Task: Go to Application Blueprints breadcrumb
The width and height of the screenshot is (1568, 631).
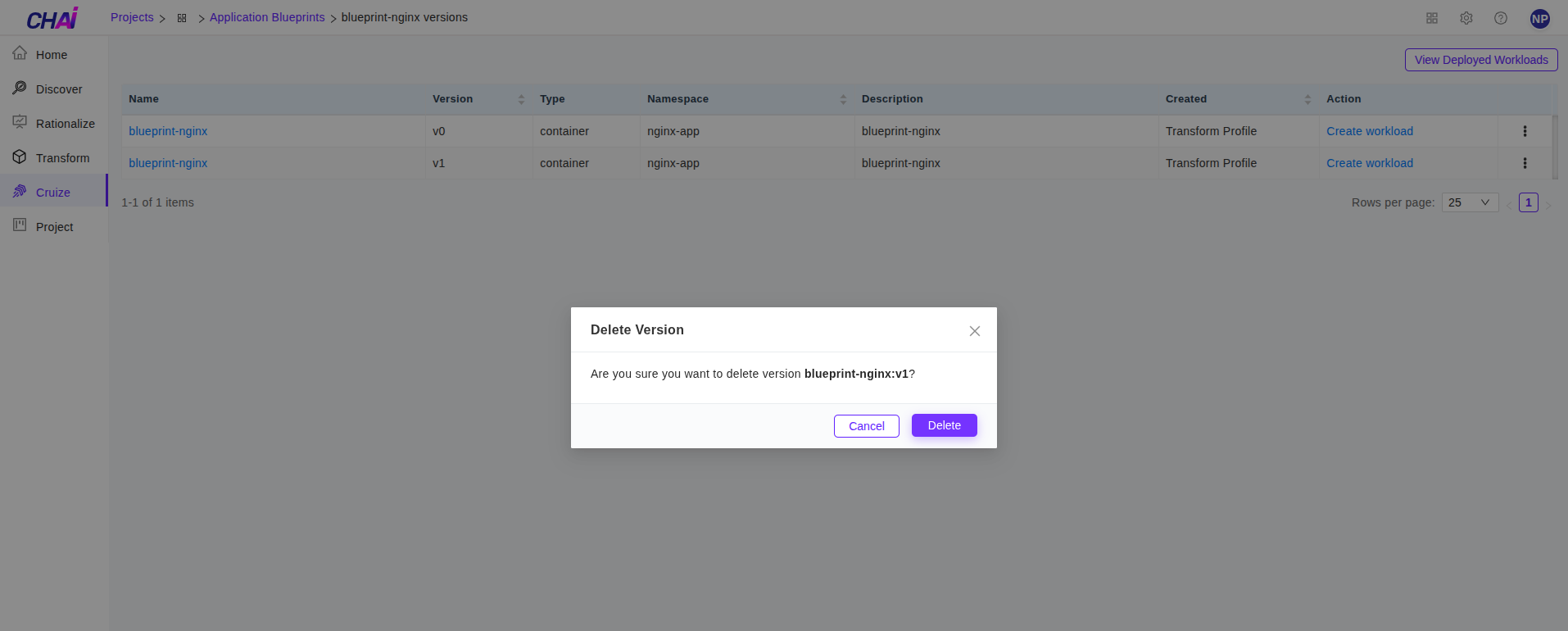Action: 266,17
